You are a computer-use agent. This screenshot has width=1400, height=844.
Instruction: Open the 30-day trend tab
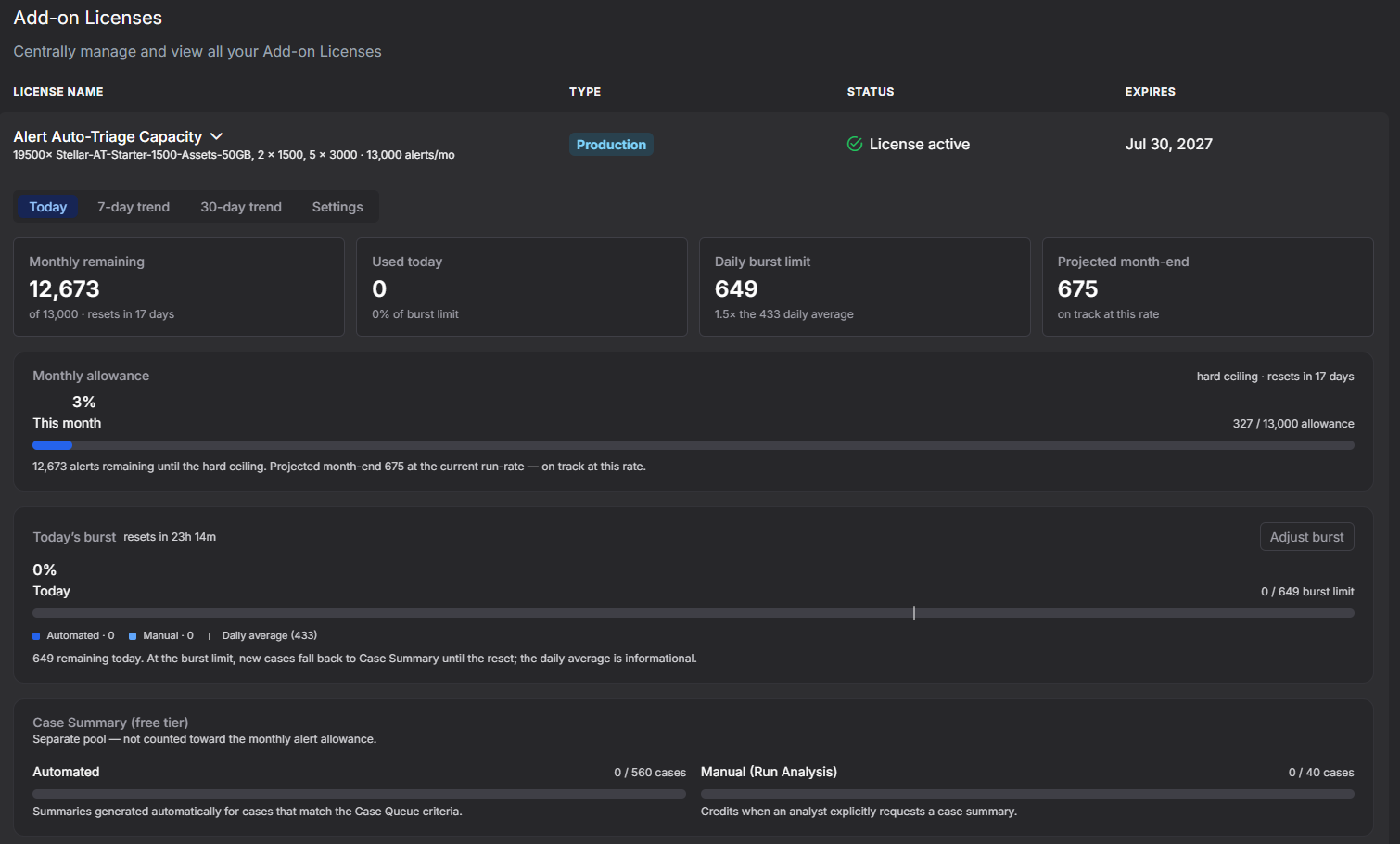pyautogui.click(x=241, y=207)
